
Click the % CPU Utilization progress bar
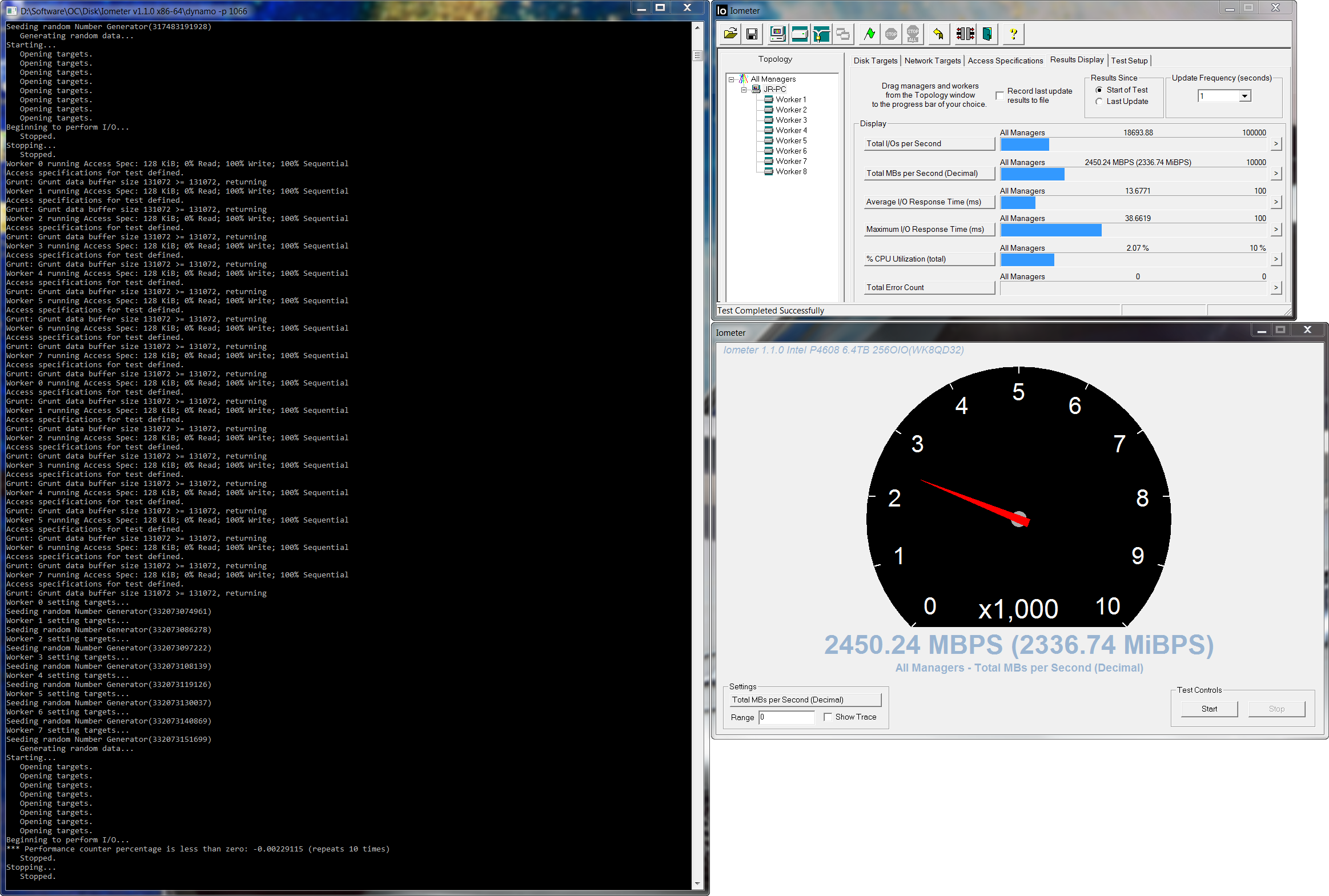tap(1134, 259)
